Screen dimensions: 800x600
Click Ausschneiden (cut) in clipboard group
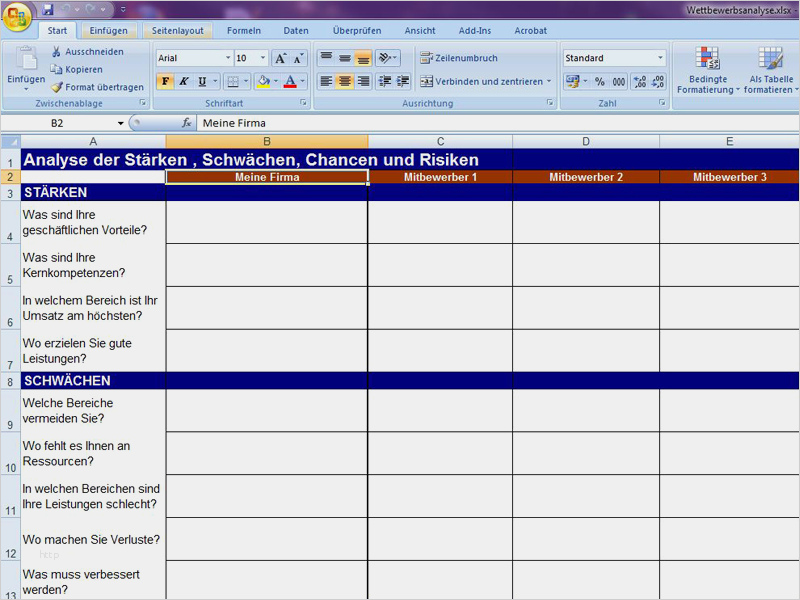(87, 52)
